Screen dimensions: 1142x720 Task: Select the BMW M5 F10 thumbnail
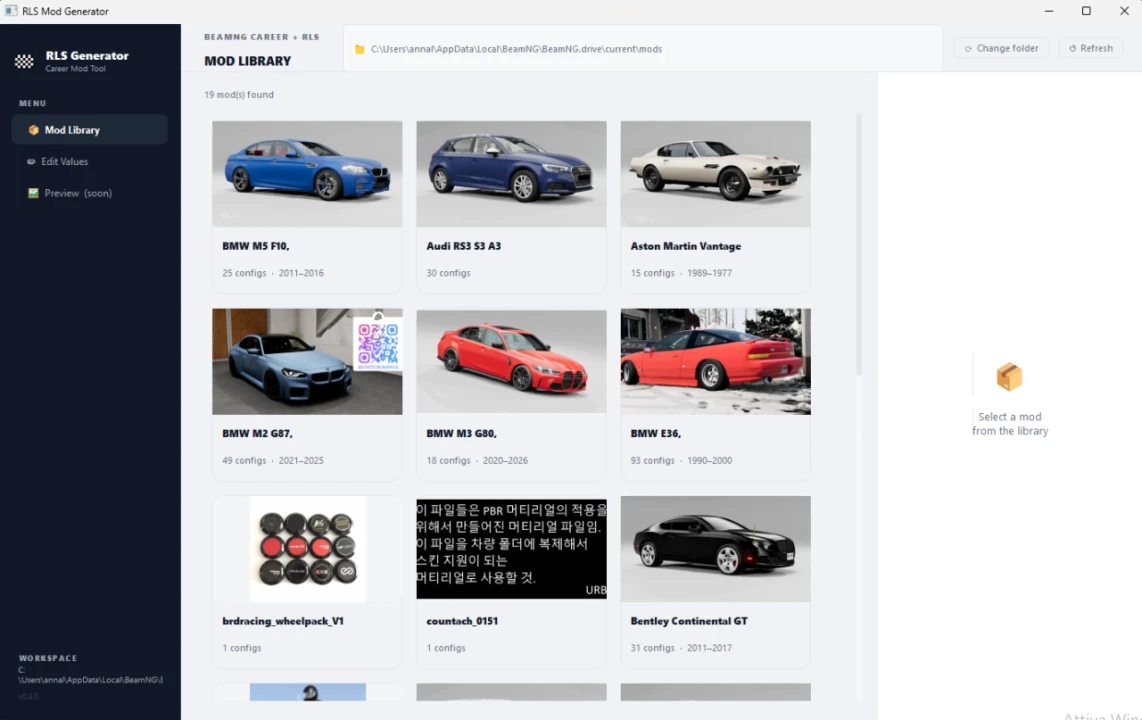click(307, 174)
